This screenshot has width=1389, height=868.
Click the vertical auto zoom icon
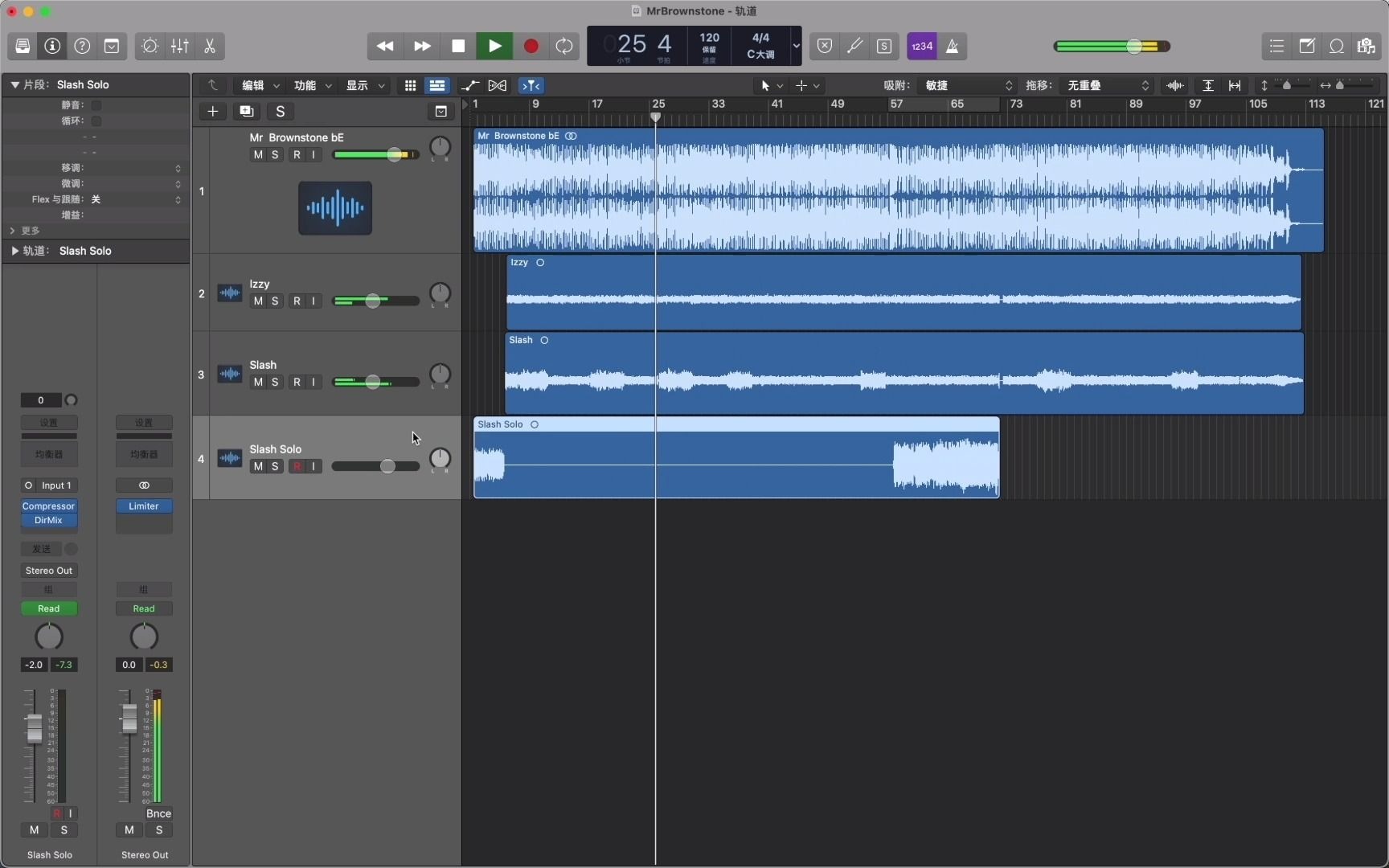click(1208, 85)
